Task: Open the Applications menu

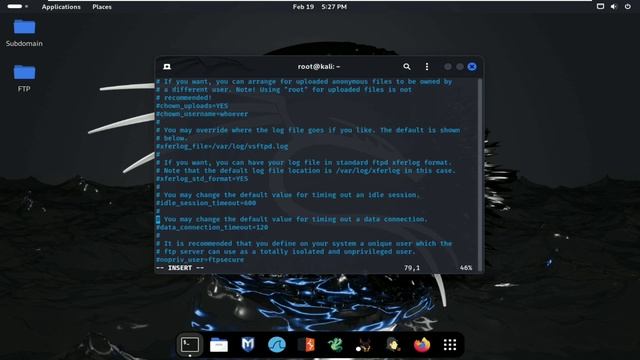Action: point(61,7)
